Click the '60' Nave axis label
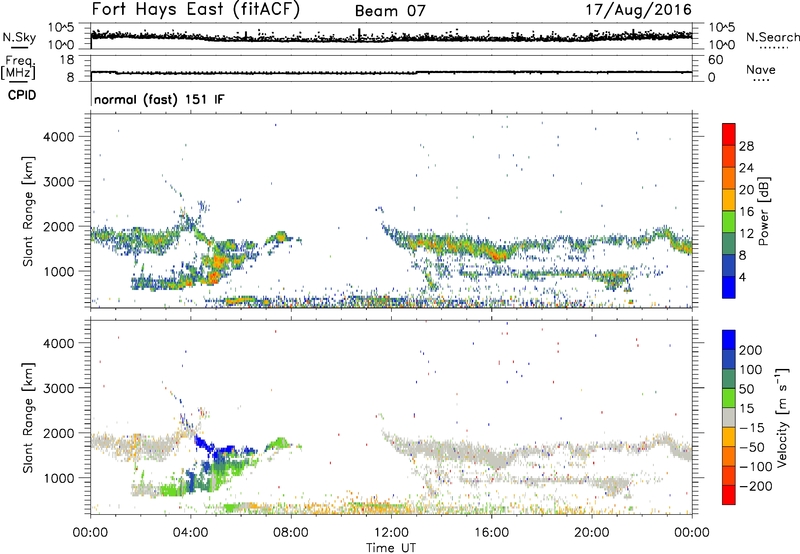The height and width of the screenshot is (554, 800). (715, 60)
